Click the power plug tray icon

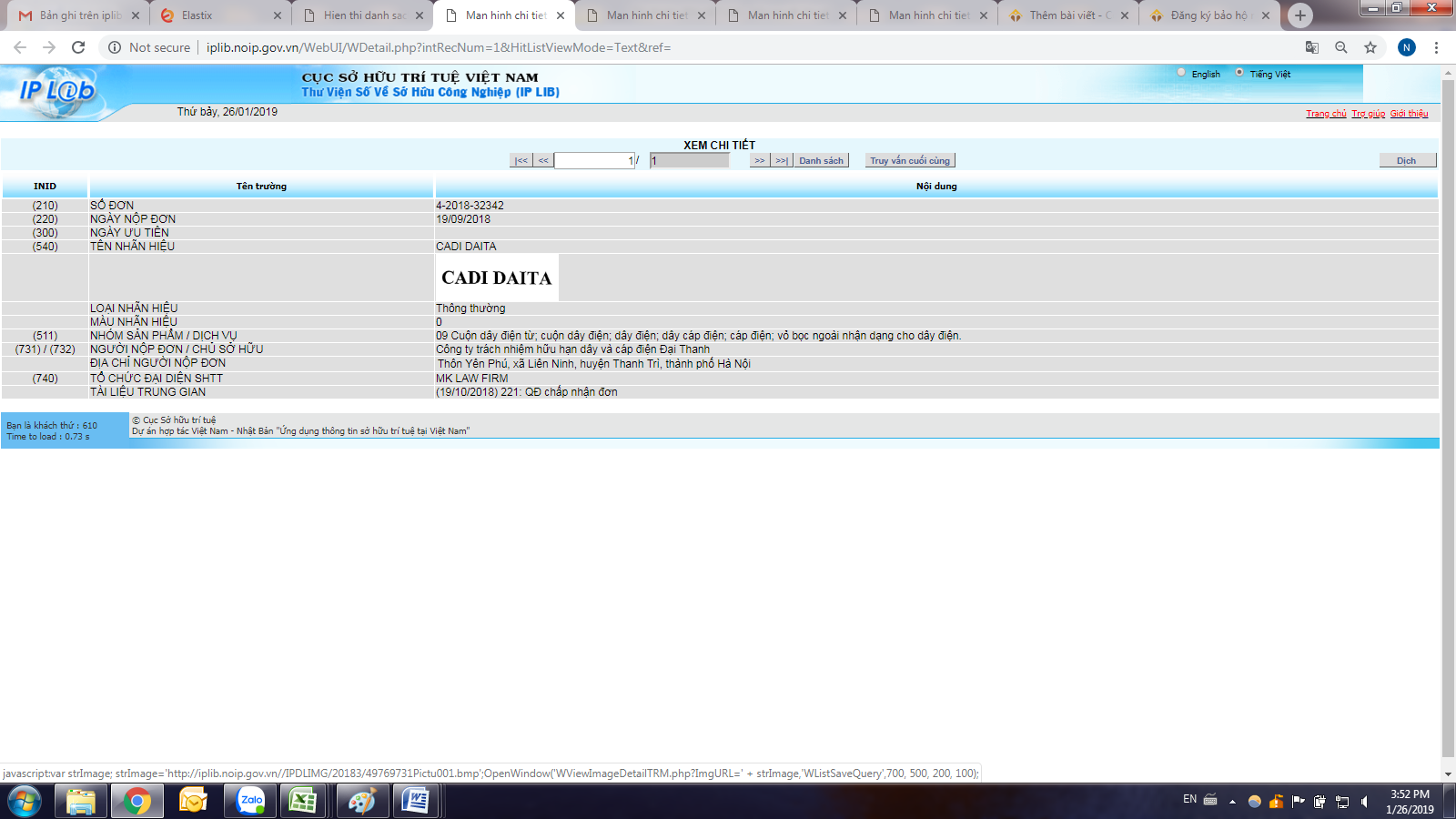1320,802
